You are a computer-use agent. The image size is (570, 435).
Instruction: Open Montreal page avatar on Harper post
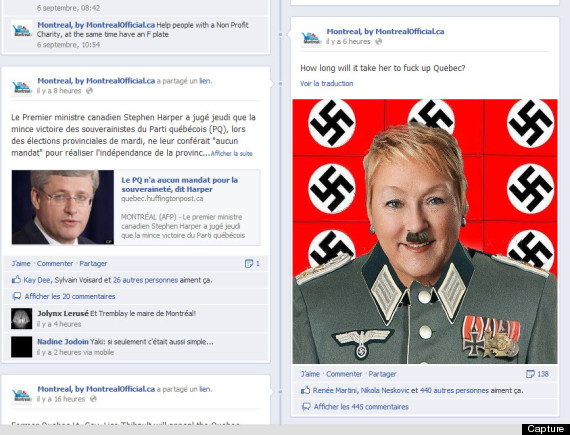(21, 87)
